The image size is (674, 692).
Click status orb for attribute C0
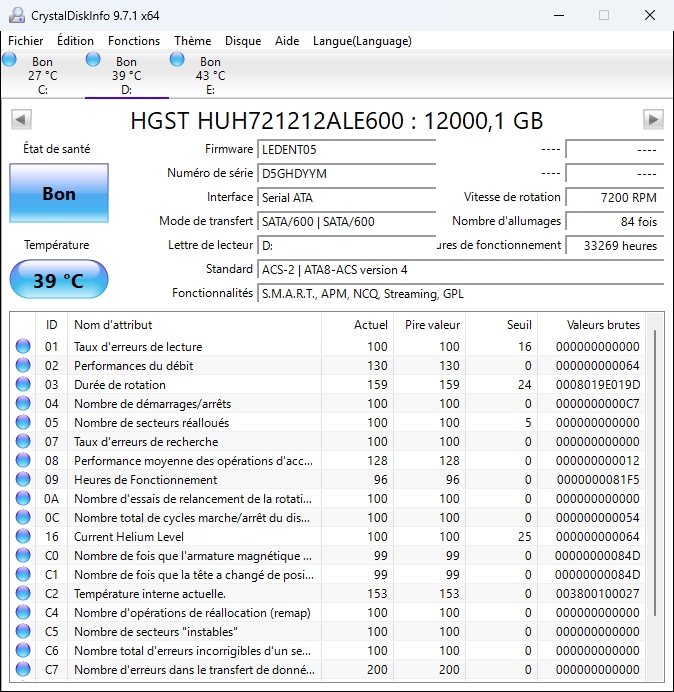pyautogui.click(x=23, y=555)
